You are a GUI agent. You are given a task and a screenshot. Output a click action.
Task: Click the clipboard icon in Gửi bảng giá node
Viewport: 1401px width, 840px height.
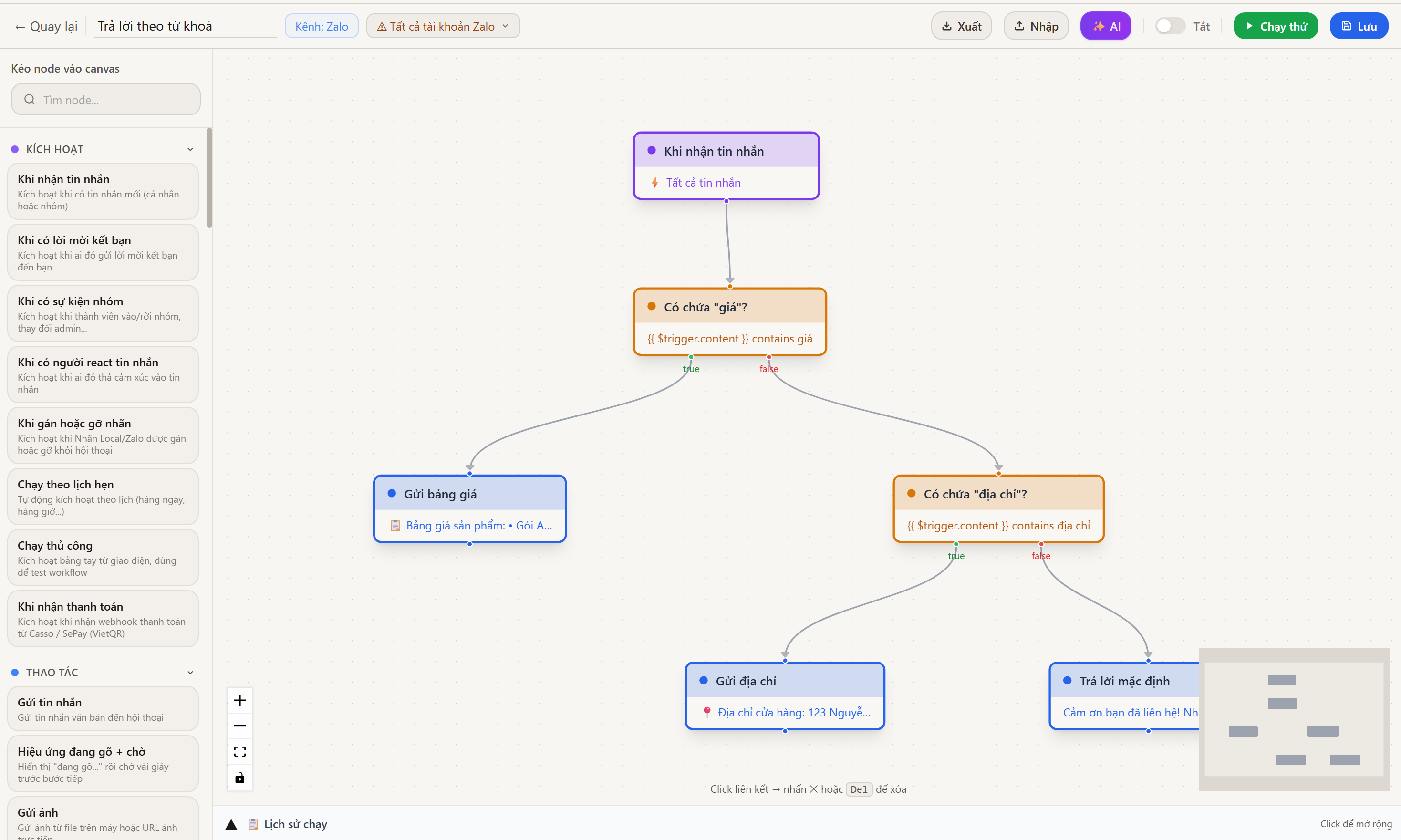[x=395, y=526]
